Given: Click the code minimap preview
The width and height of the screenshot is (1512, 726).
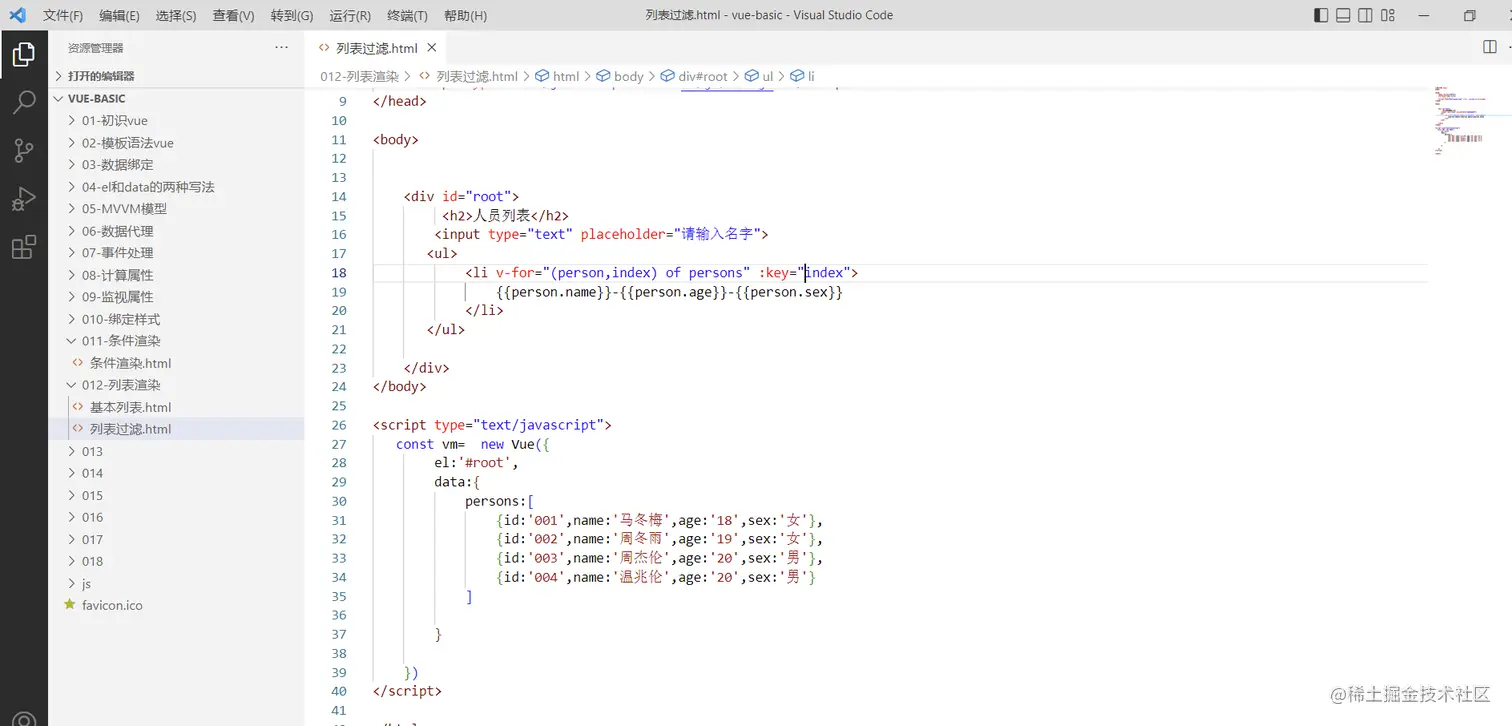Looking at the screenshot, I should (x=1462, y=120).
